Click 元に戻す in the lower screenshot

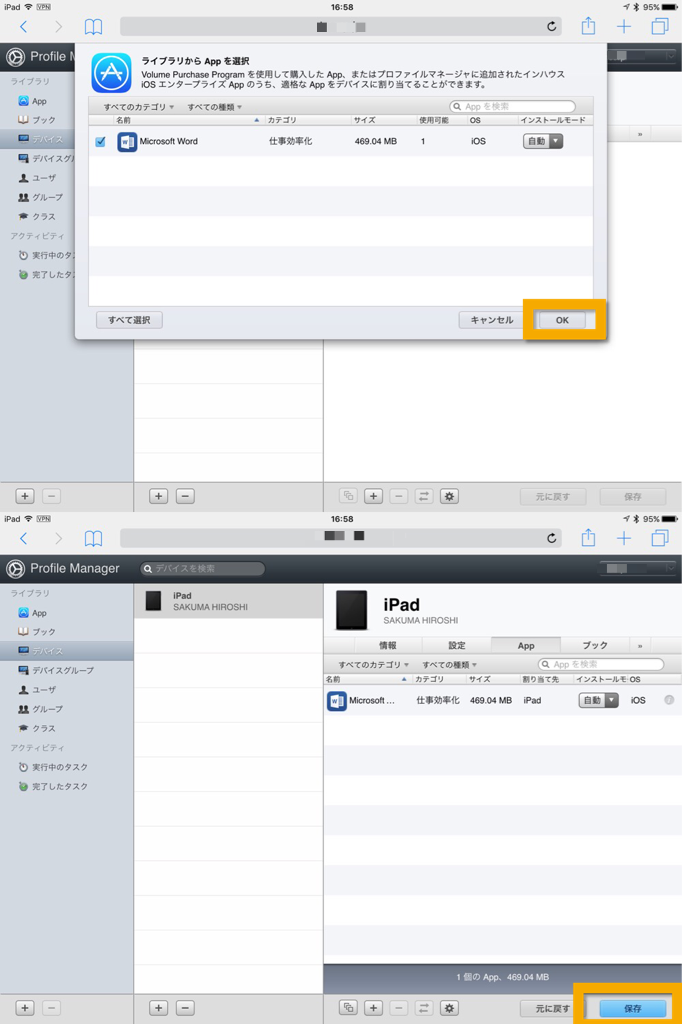coord(553,1008)
